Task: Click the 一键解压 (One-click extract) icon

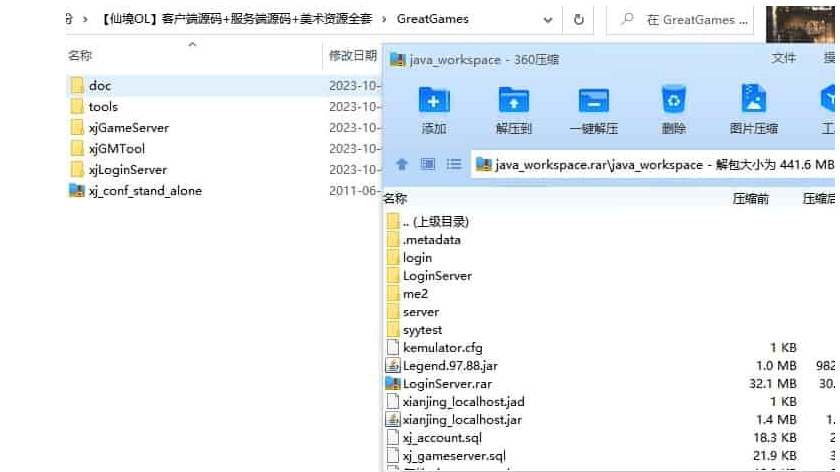Action: click(x=594, y=100)
